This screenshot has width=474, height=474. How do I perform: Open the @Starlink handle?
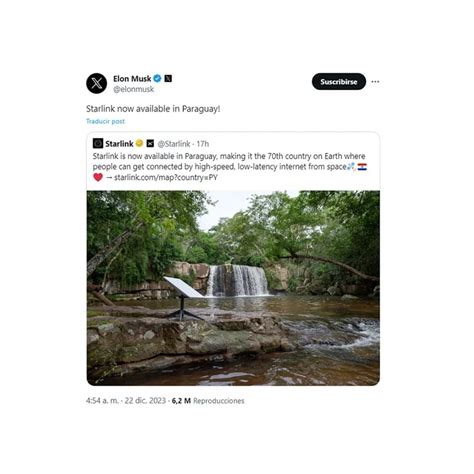pyautogui.click(x=174, y=144)
